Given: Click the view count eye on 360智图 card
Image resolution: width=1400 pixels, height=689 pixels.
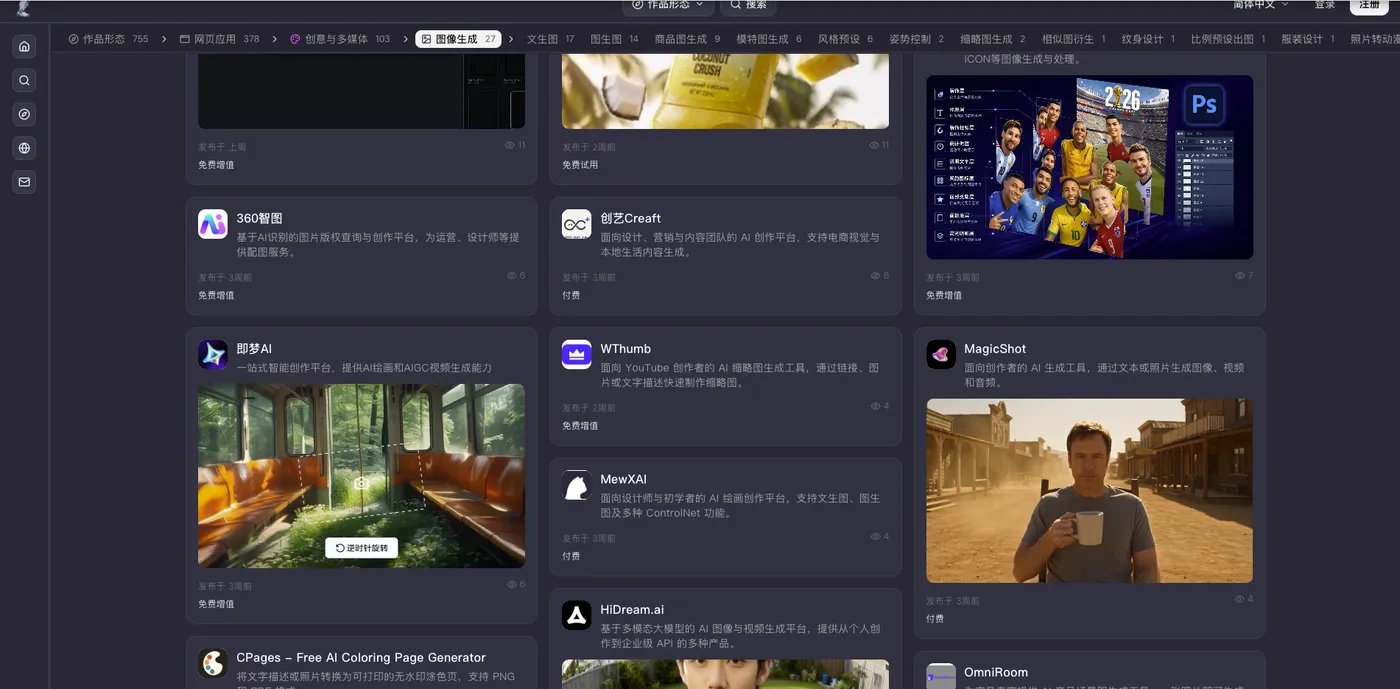Looking at the screenshot, I should (512, 276).
